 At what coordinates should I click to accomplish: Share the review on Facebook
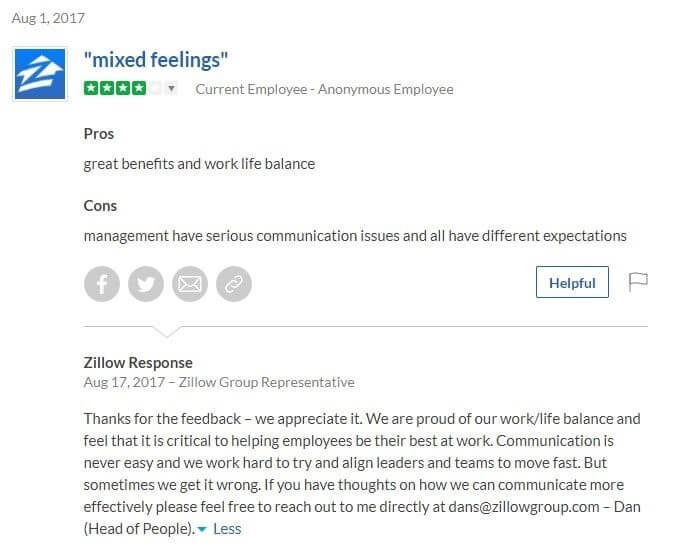102,284
